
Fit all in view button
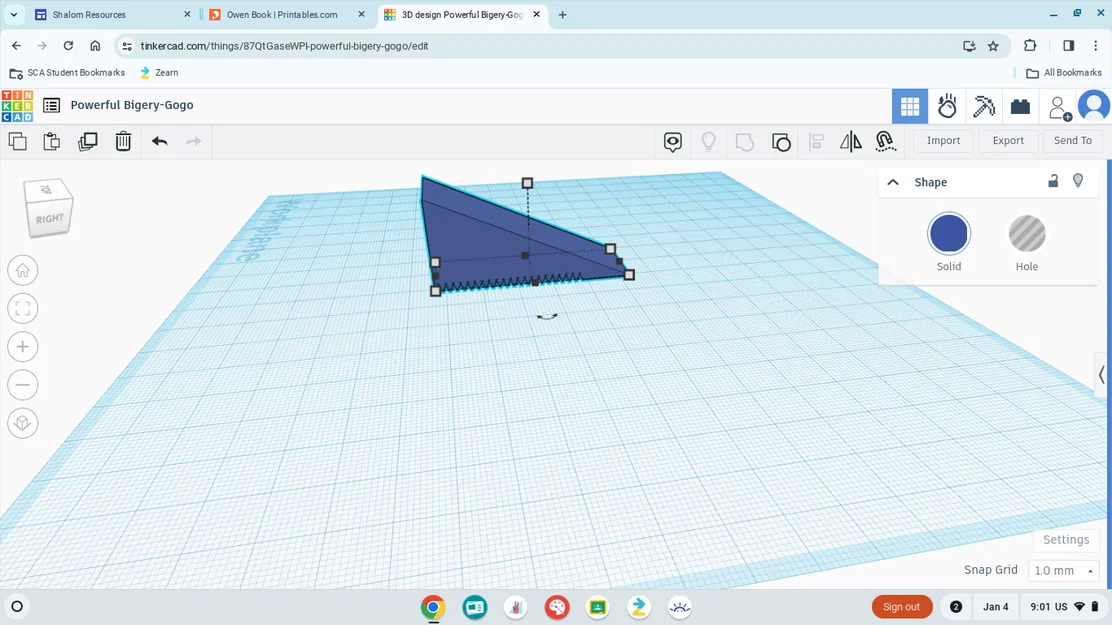(23, 309)
